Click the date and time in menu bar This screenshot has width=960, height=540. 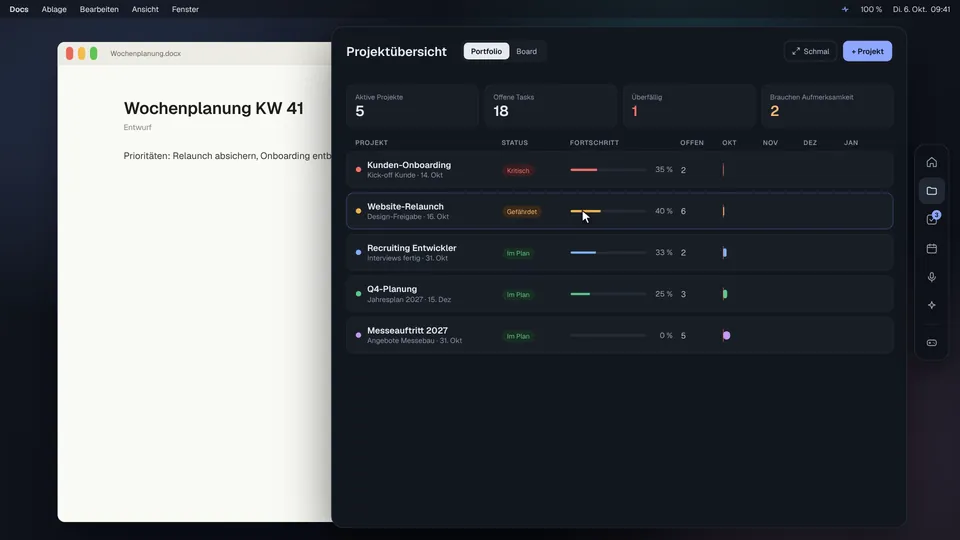pyautogui.click(x=921, y=9)
